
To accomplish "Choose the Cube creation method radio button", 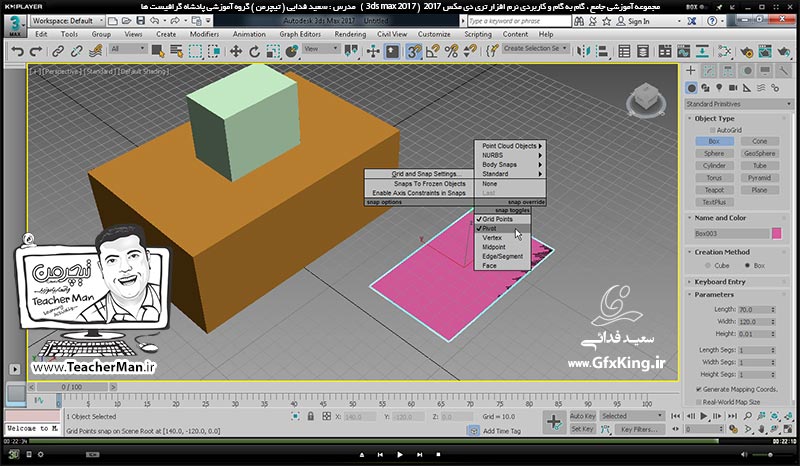I will click(708, 265).
